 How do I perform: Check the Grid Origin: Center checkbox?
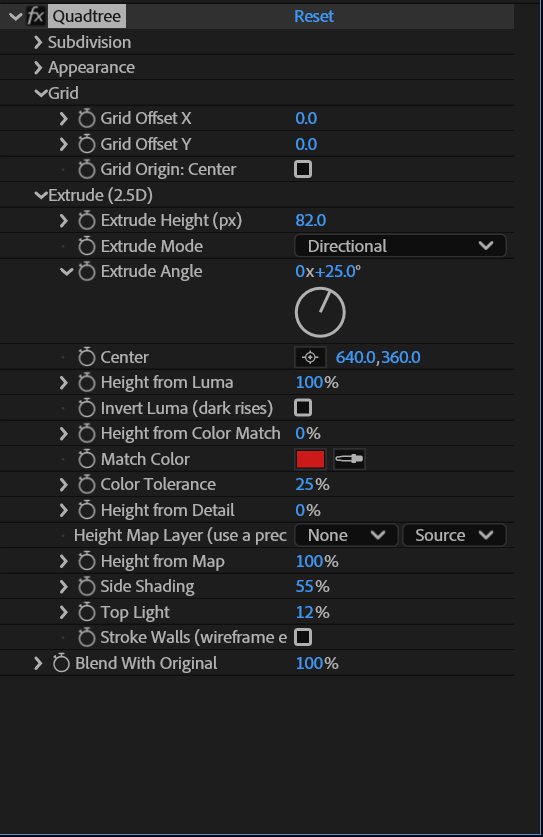(303, 169)
